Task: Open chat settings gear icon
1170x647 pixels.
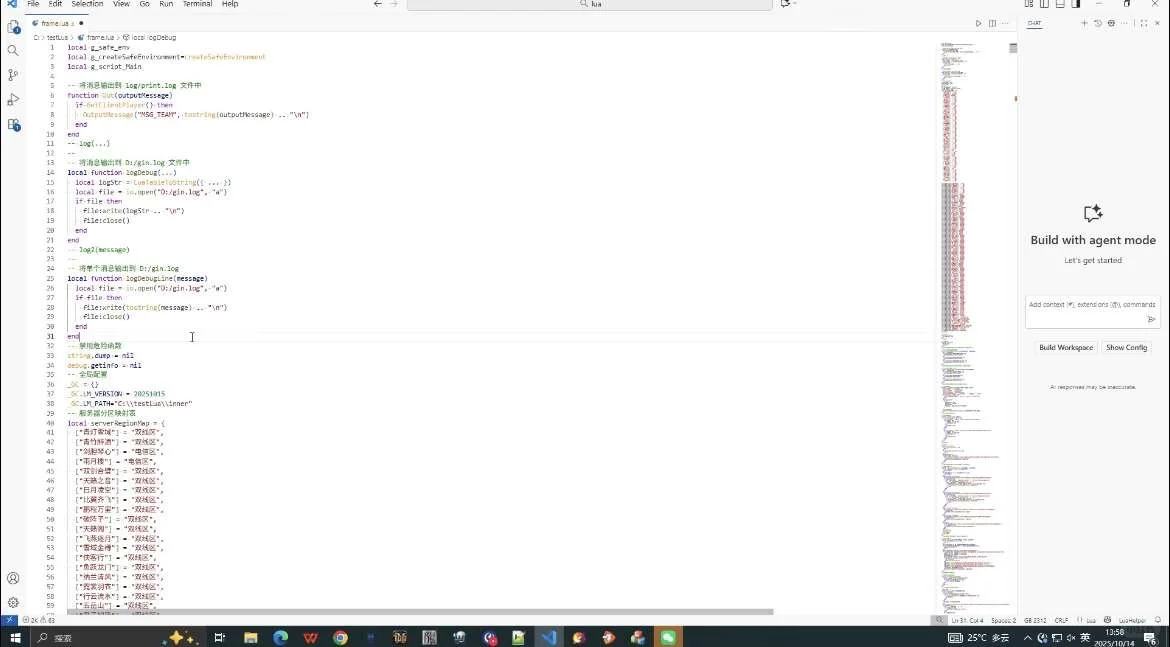Action: [1111, 23]
